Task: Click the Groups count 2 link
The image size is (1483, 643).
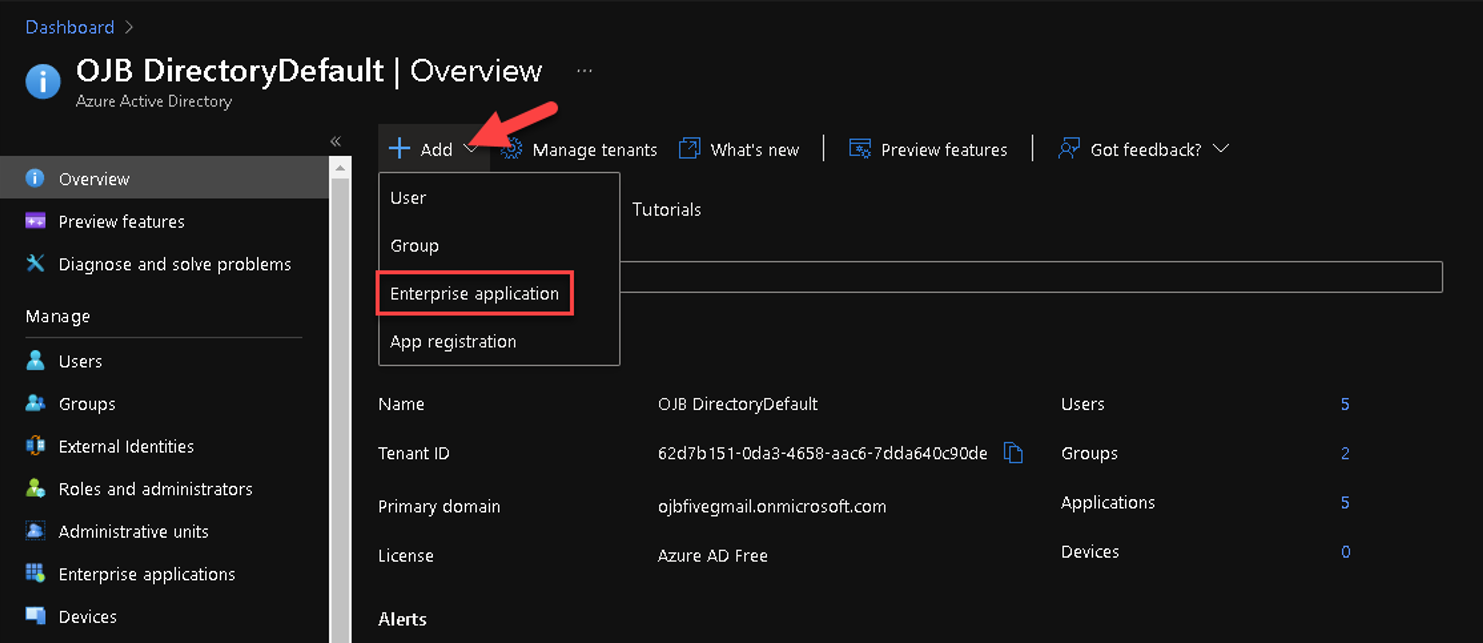Action: pyautogui.click(x=1345, y=454)
